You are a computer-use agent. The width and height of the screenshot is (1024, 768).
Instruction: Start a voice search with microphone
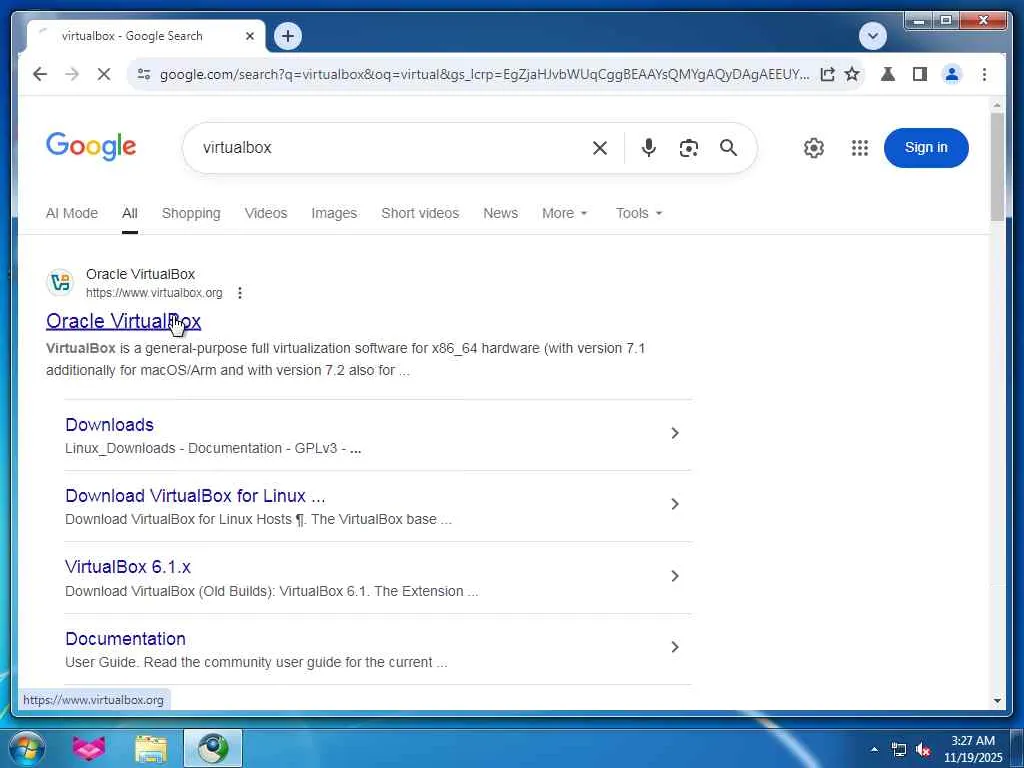coord(648,148)
